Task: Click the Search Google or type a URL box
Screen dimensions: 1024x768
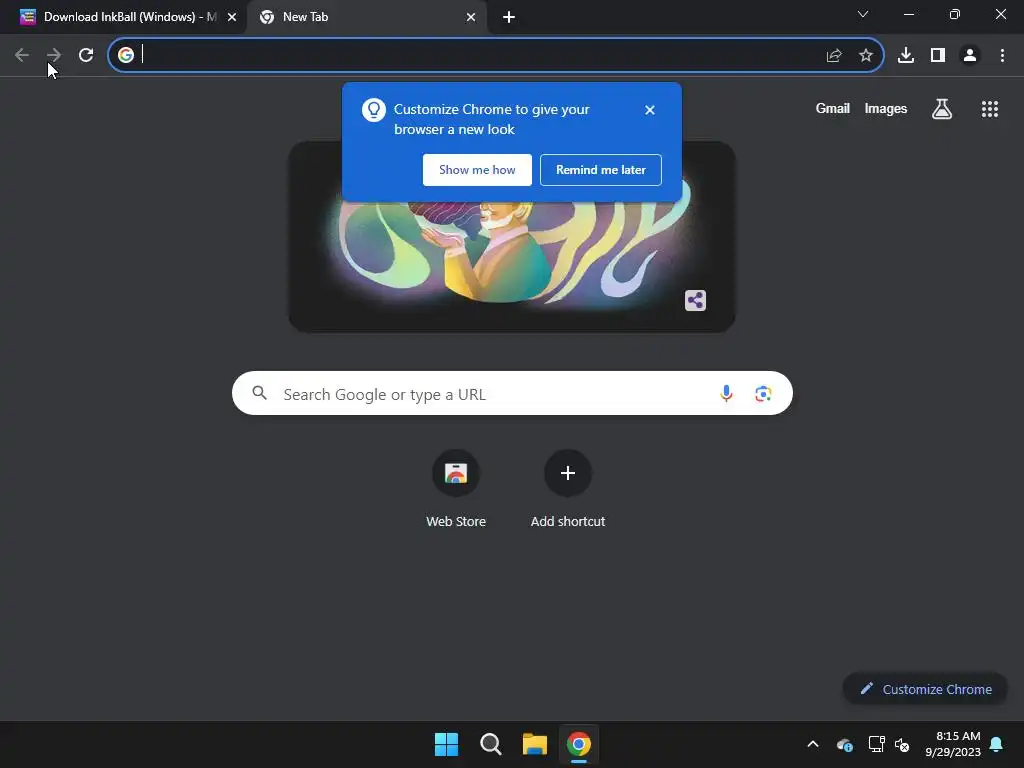Action: [512, 393]
